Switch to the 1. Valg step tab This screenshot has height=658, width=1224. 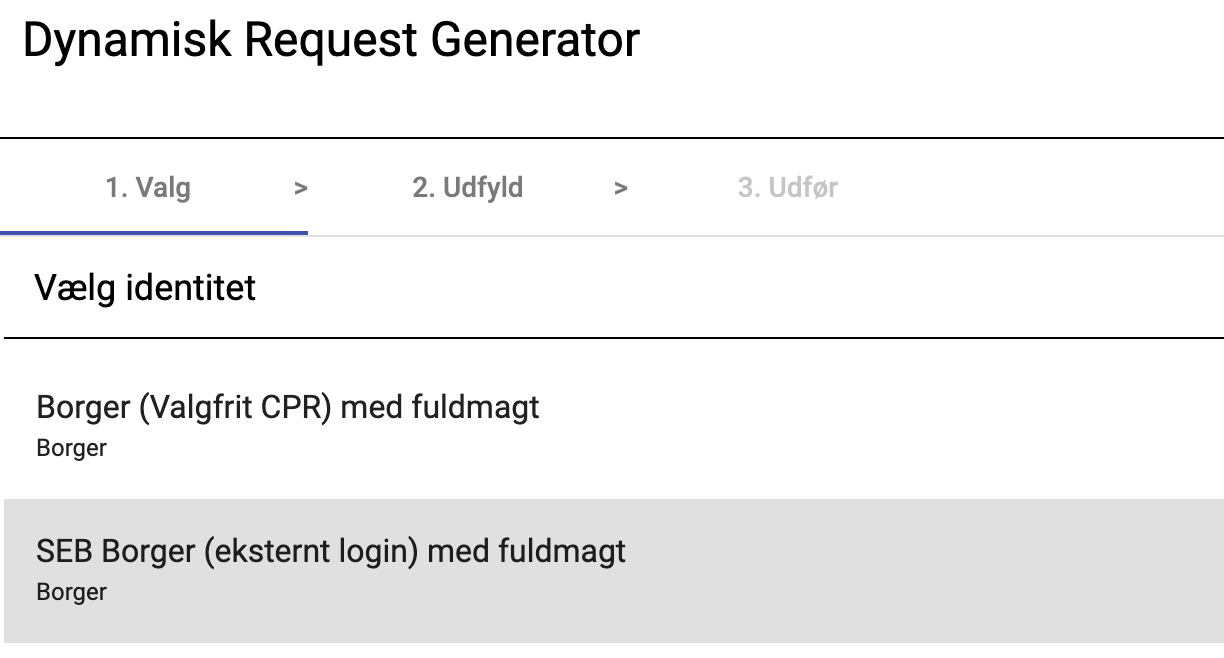pos(148,188)
